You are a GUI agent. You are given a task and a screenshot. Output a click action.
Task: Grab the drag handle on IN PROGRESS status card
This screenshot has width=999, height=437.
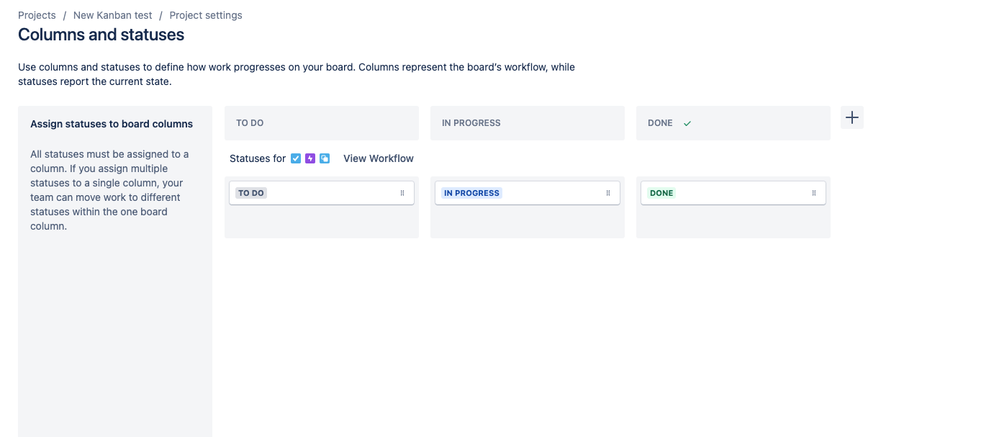[x=608, y=193]
